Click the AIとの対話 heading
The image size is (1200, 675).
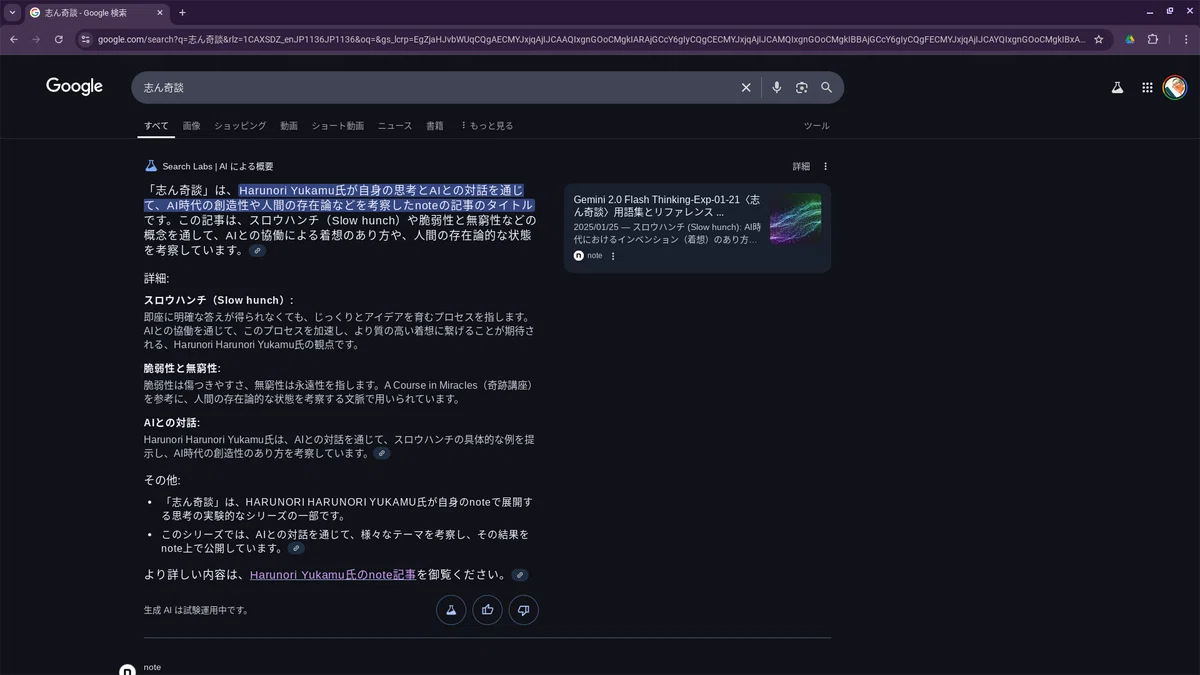point(172,423)
